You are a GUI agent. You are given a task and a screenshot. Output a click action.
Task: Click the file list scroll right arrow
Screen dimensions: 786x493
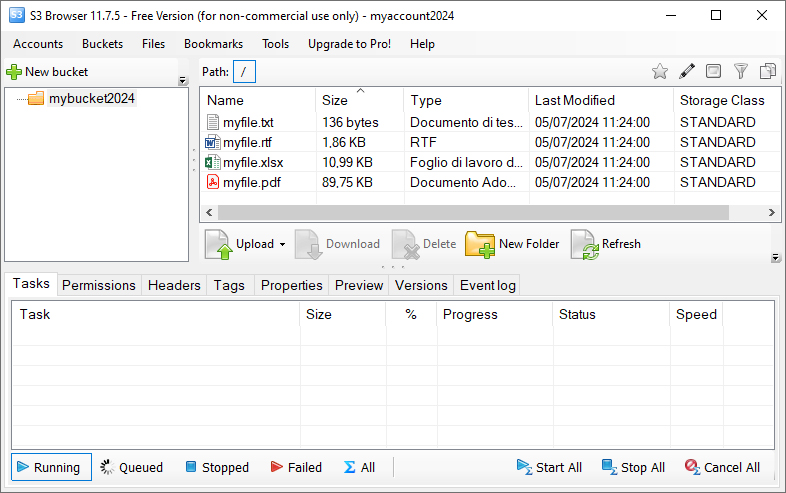pos(771,213)
